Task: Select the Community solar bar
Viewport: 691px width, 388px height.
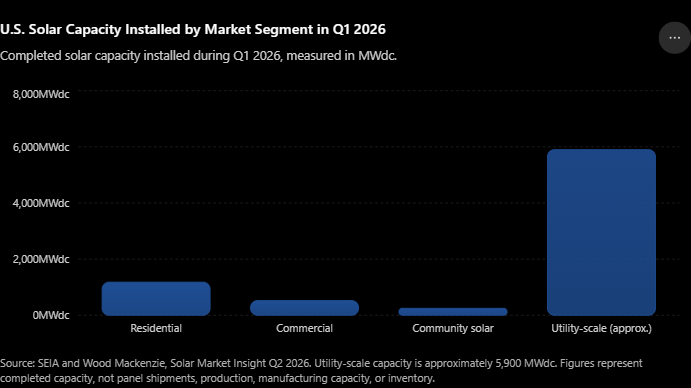Action: click(453, 312)
